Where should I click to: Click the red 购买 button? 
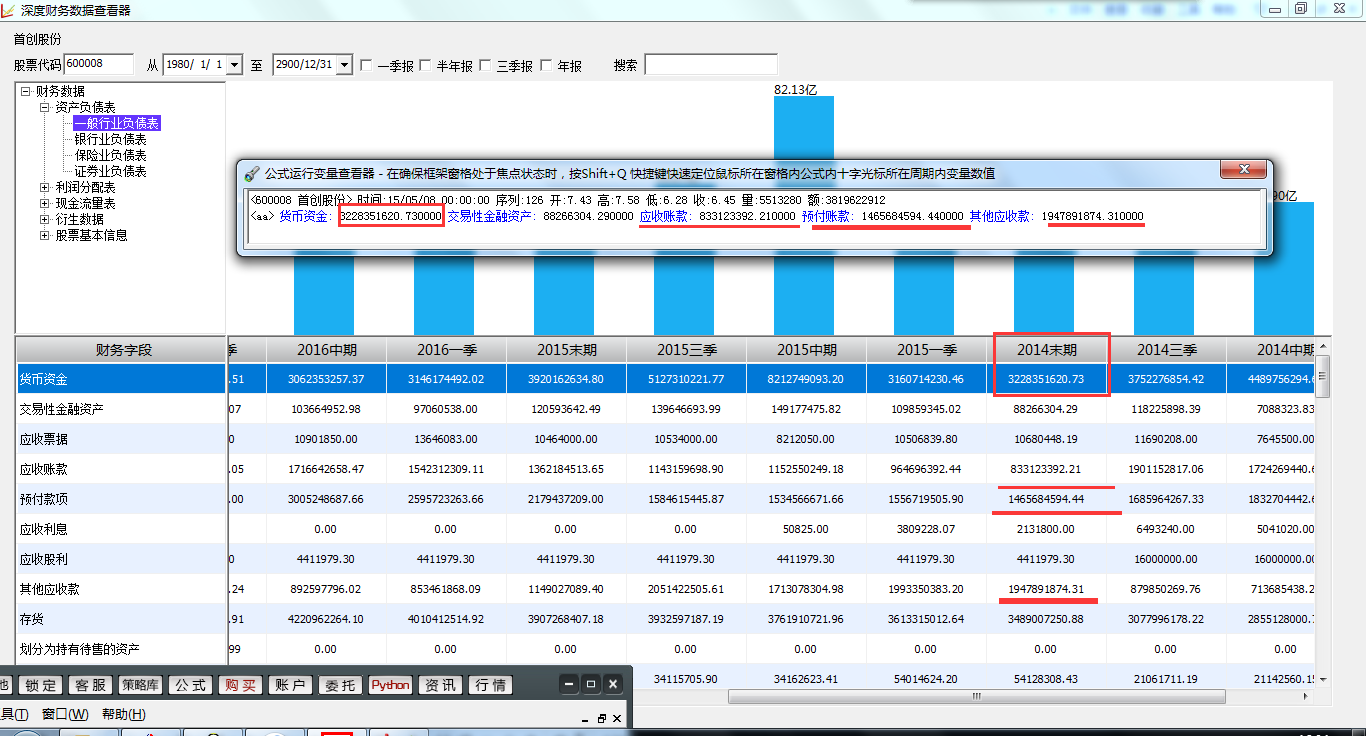pos(241,685)
